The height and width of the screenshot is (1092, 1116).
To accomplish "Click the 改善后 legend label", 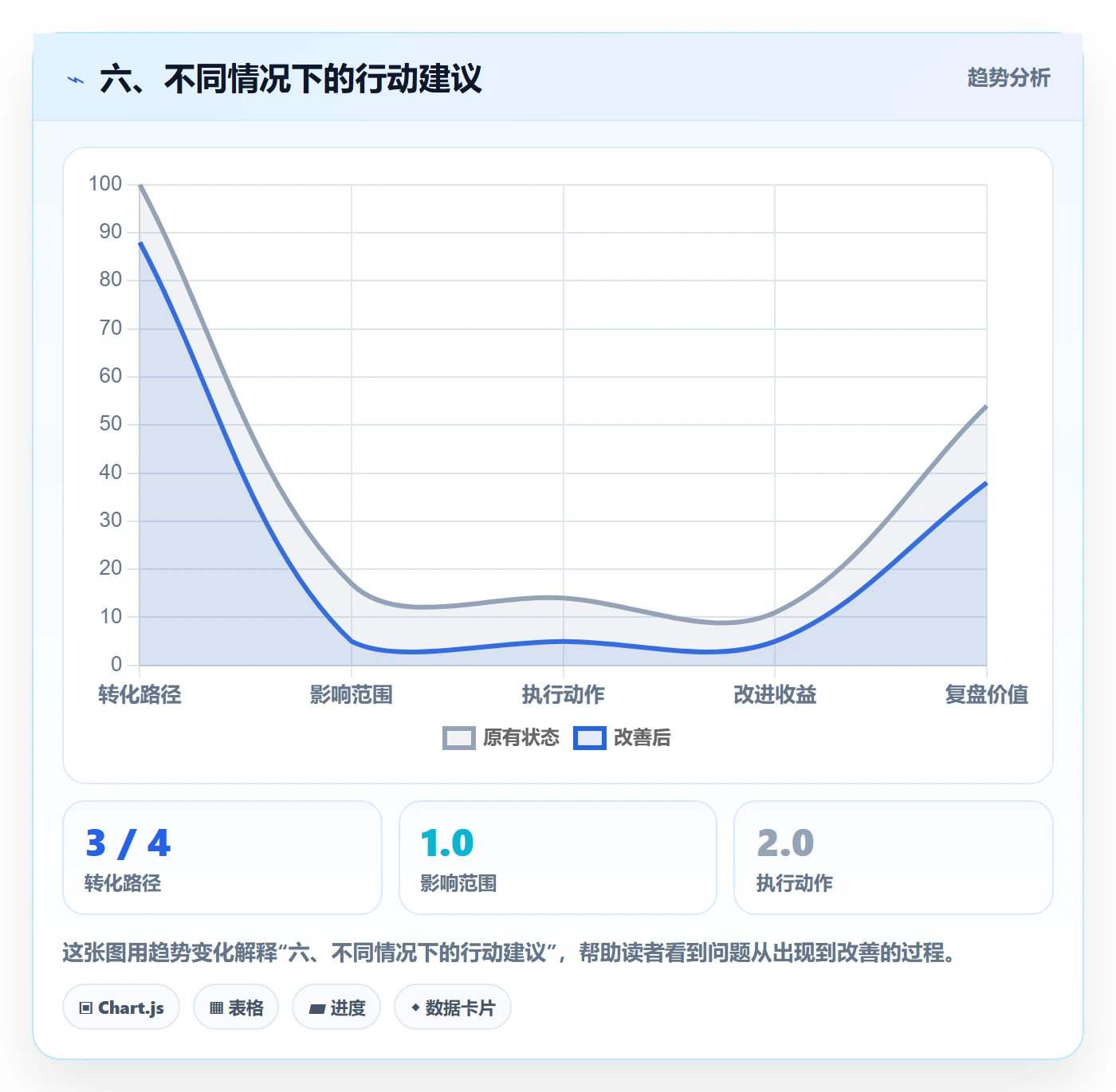I will tap(642, 738).
